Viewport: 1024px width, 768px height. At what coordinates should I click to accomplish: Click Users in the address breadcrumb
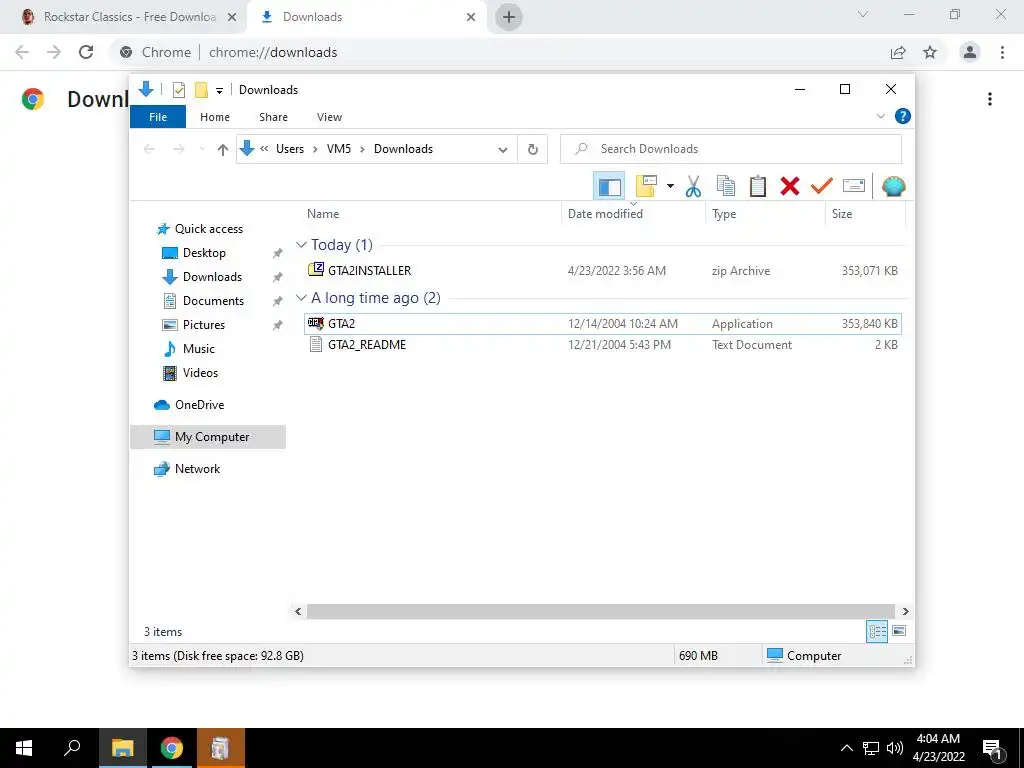[289, 149]
